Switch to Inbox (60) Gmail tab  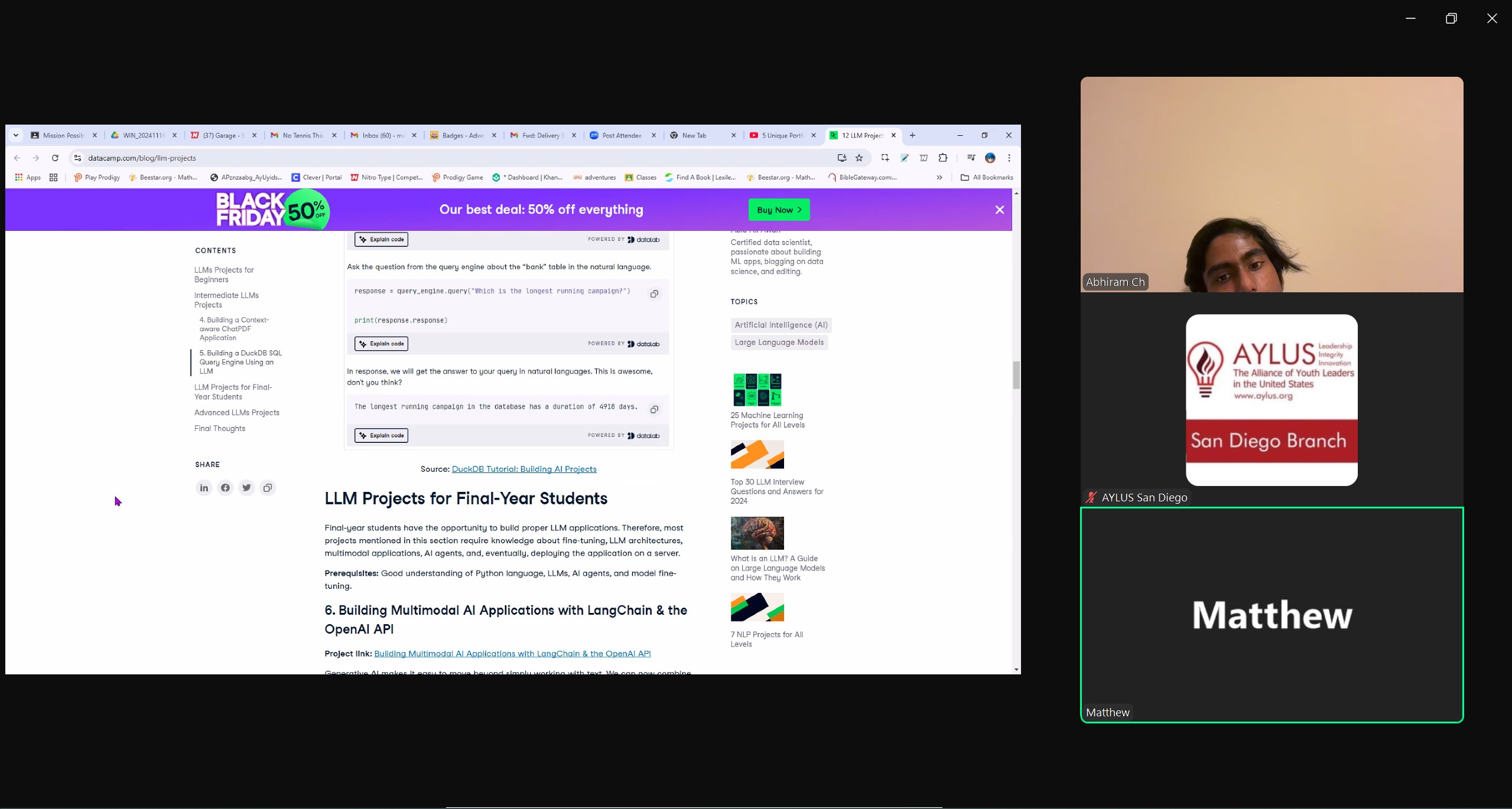[x=383, y=135]
